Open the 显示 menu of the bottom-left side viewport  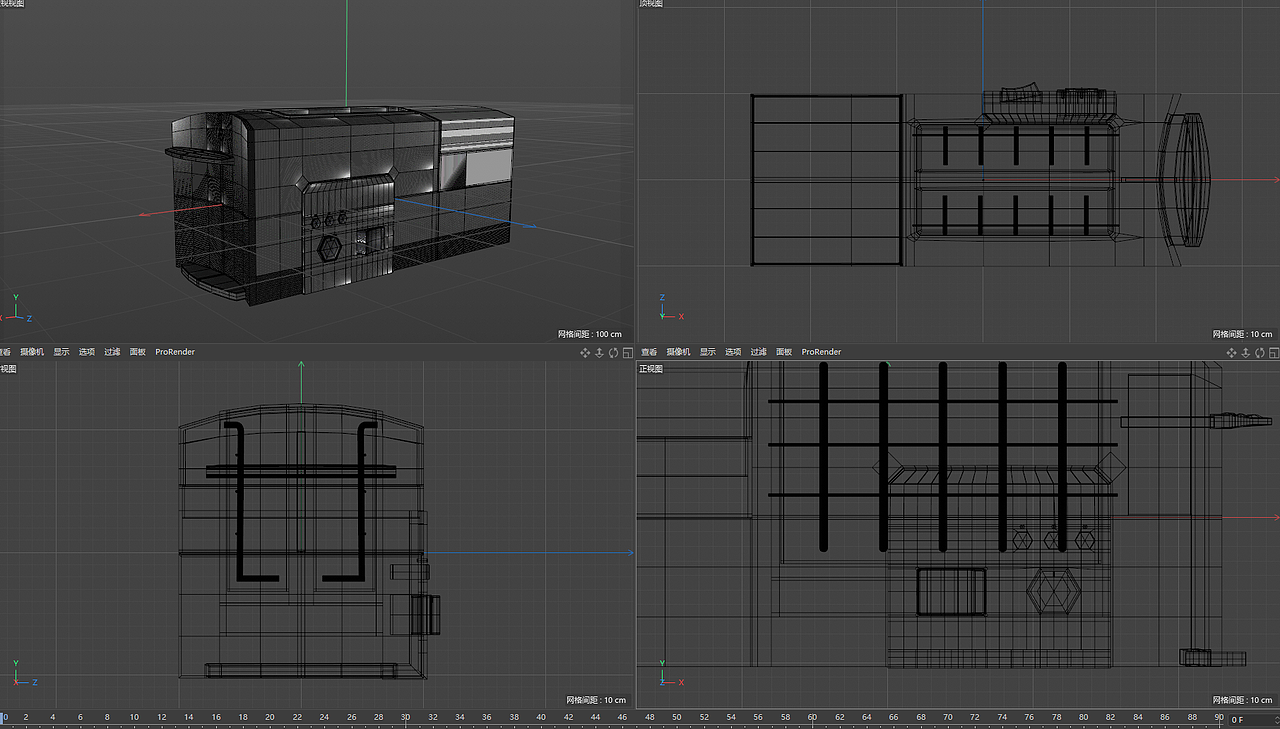(61, 352)
